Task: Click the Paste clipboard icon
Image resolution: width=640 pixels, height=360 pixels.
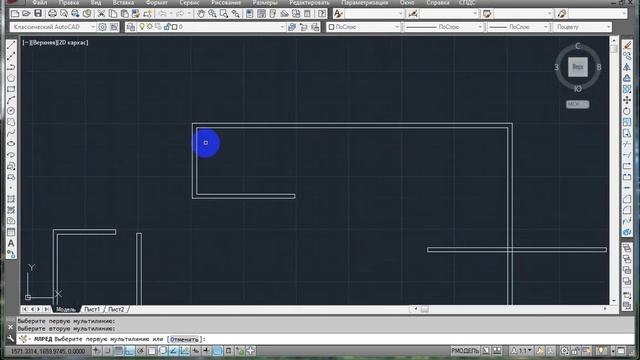Action: coord(124,13)
